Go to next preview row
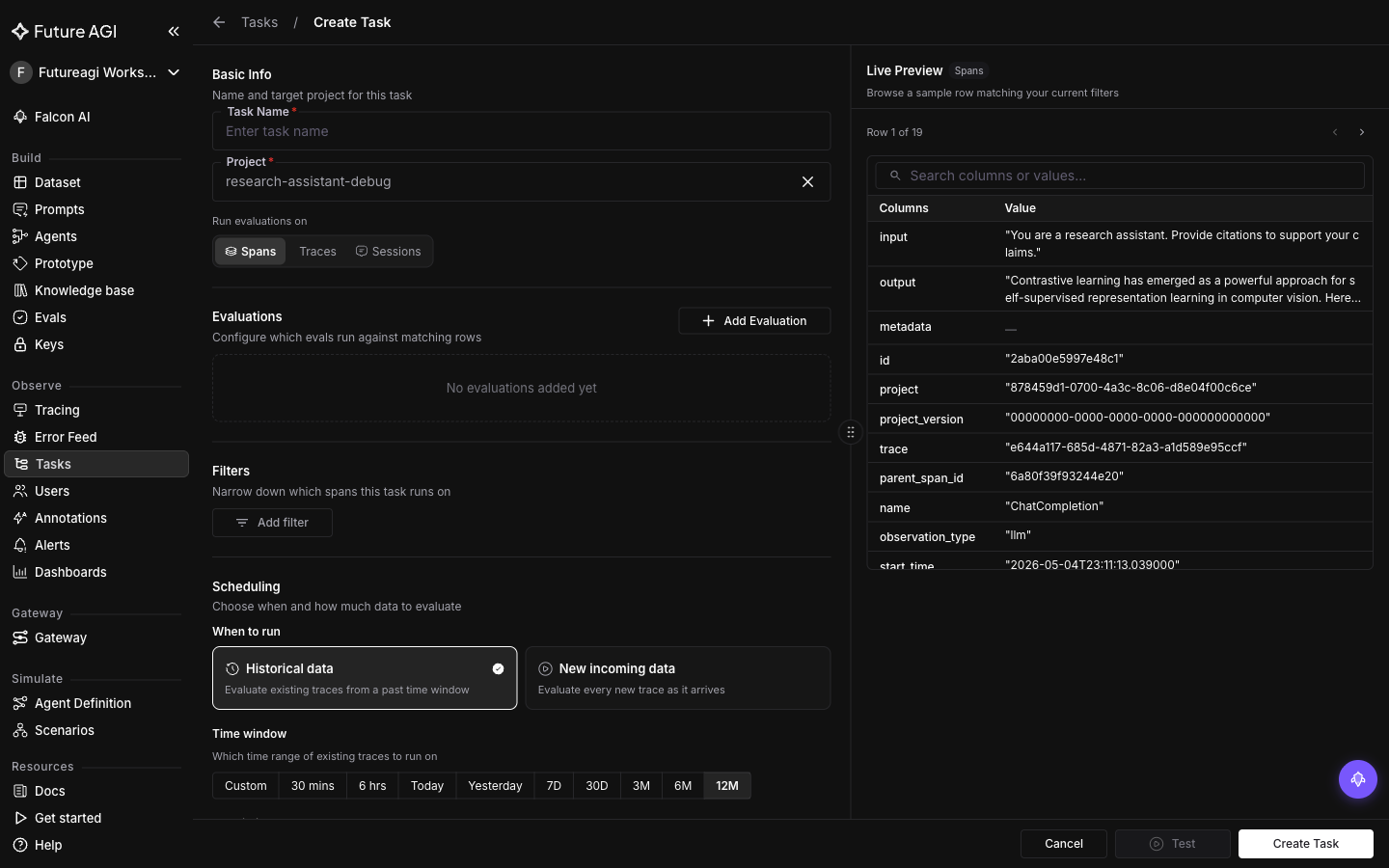 pyautogui.click(x=1362, y=132)
